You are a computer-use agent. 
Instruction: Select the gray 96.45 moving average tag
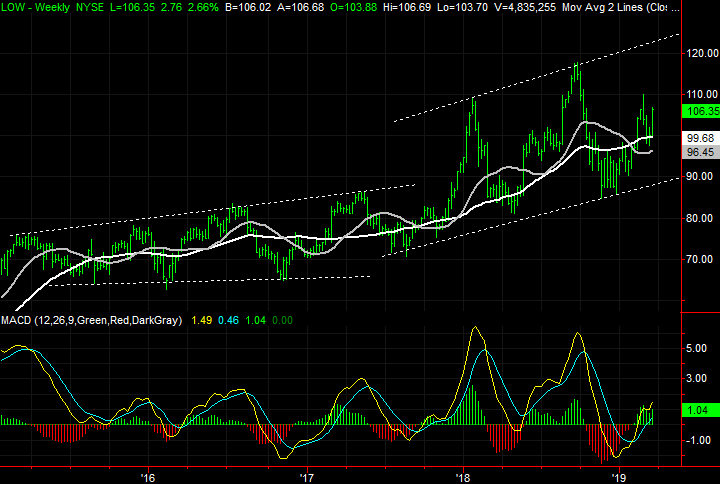click(x=700, y=152)
